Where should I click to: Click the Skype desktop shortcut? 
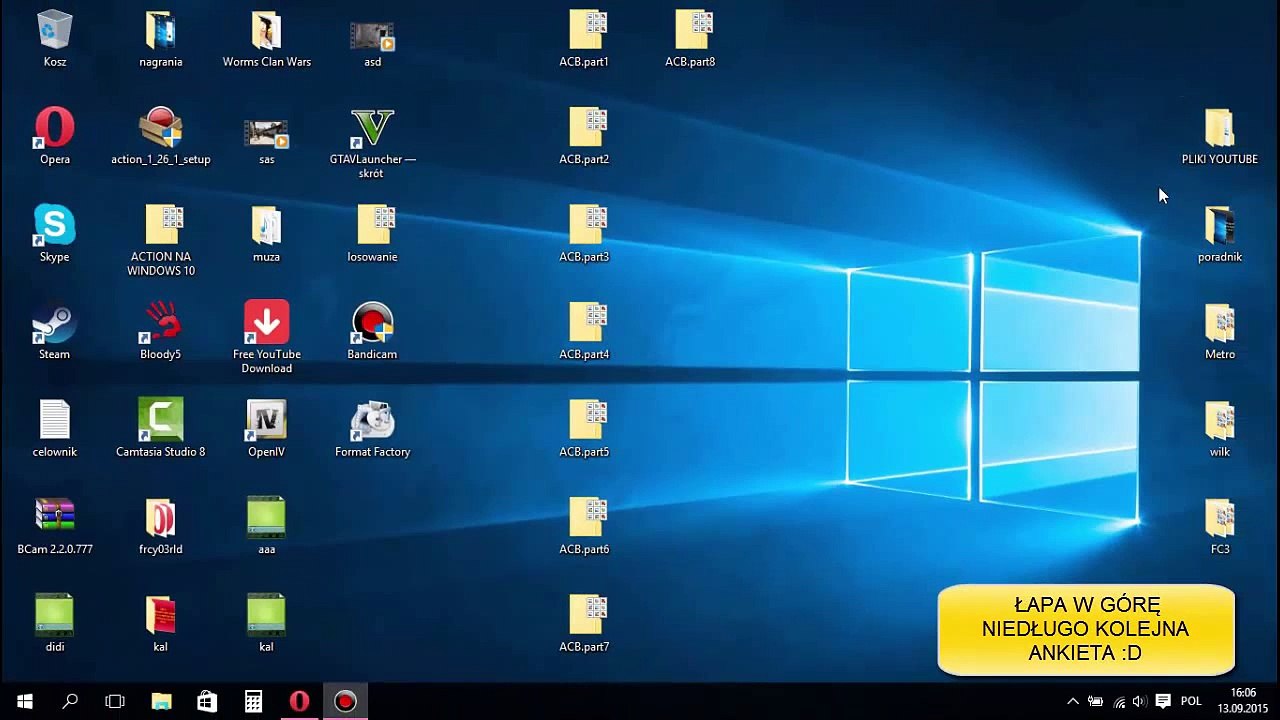coord(54,225)
